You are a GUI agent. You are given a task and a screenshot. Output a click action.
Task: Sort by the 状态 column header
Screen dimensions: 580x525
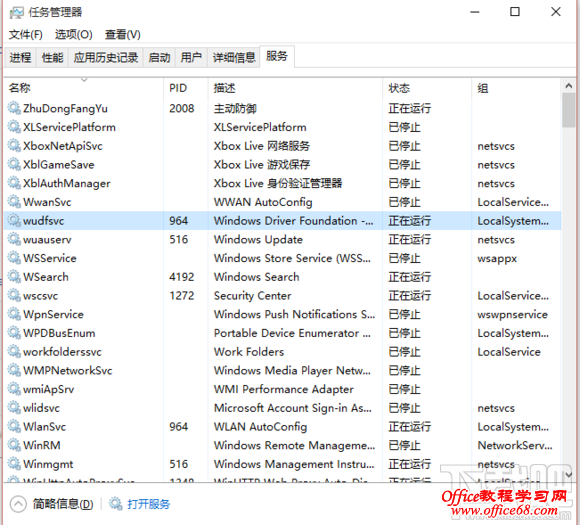pyautogui.click(x=427, y=88)
